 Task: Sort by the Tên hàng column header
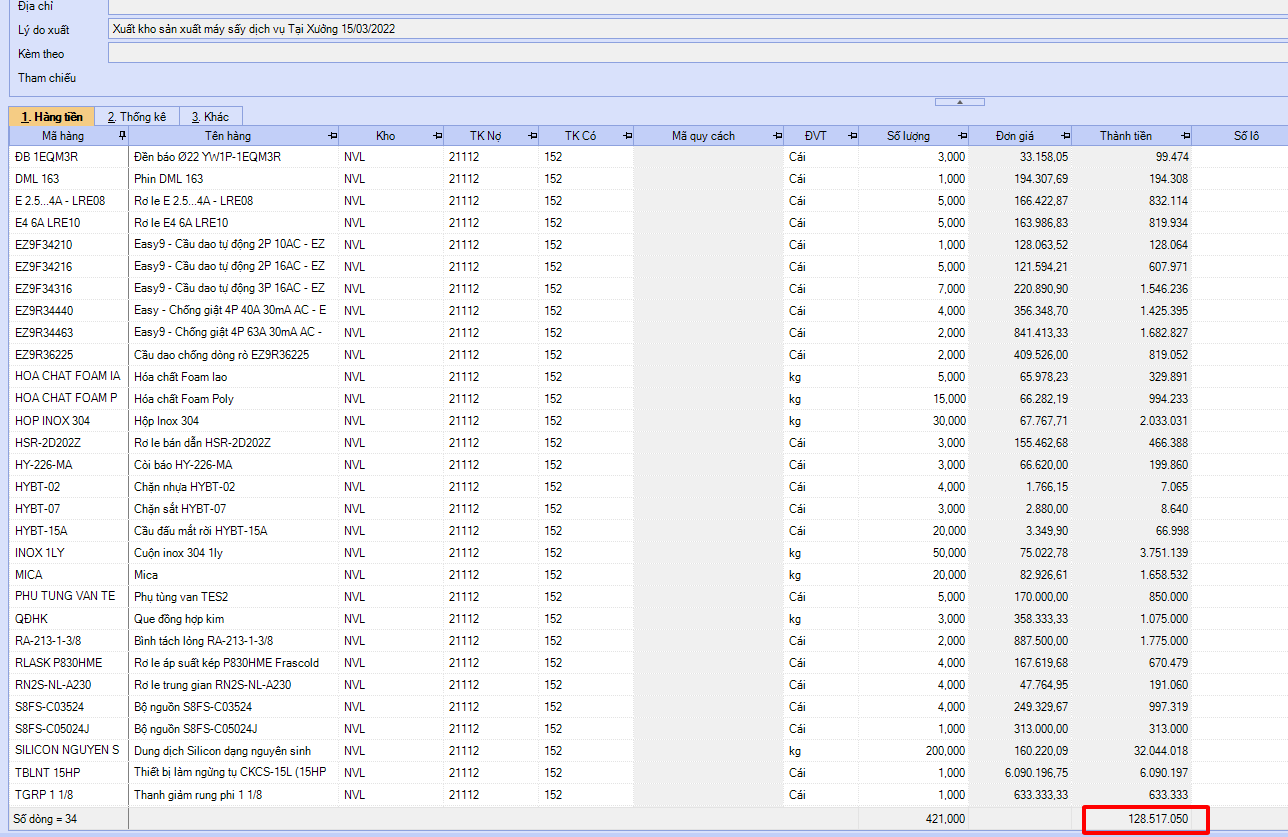(228, 136)
